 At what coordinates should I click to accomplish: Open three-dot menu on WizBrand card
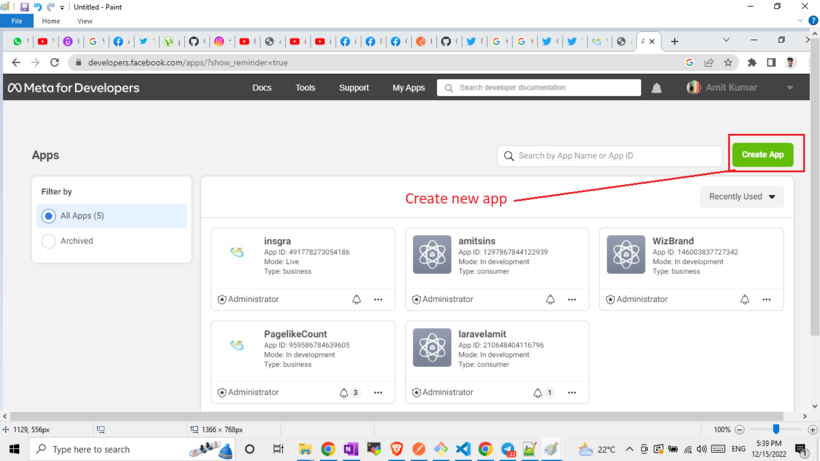pos(766,299)
